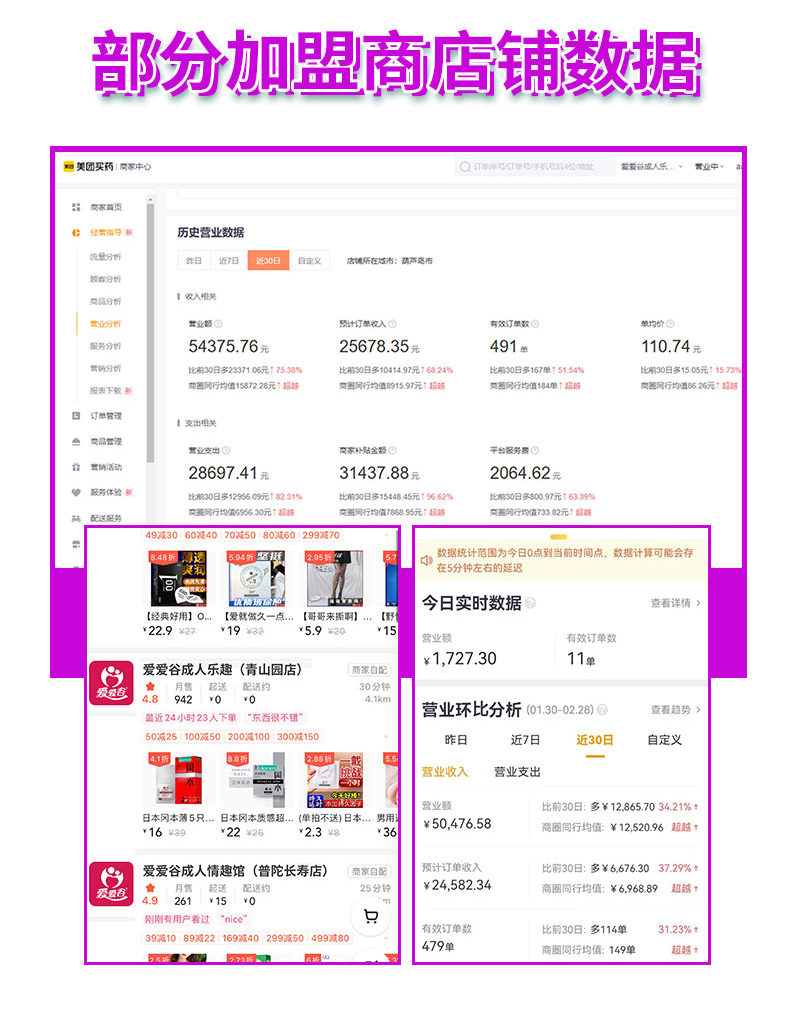Open 流量分析 in sidebar
The image size is (790, 1023).
tap(106, 257)
